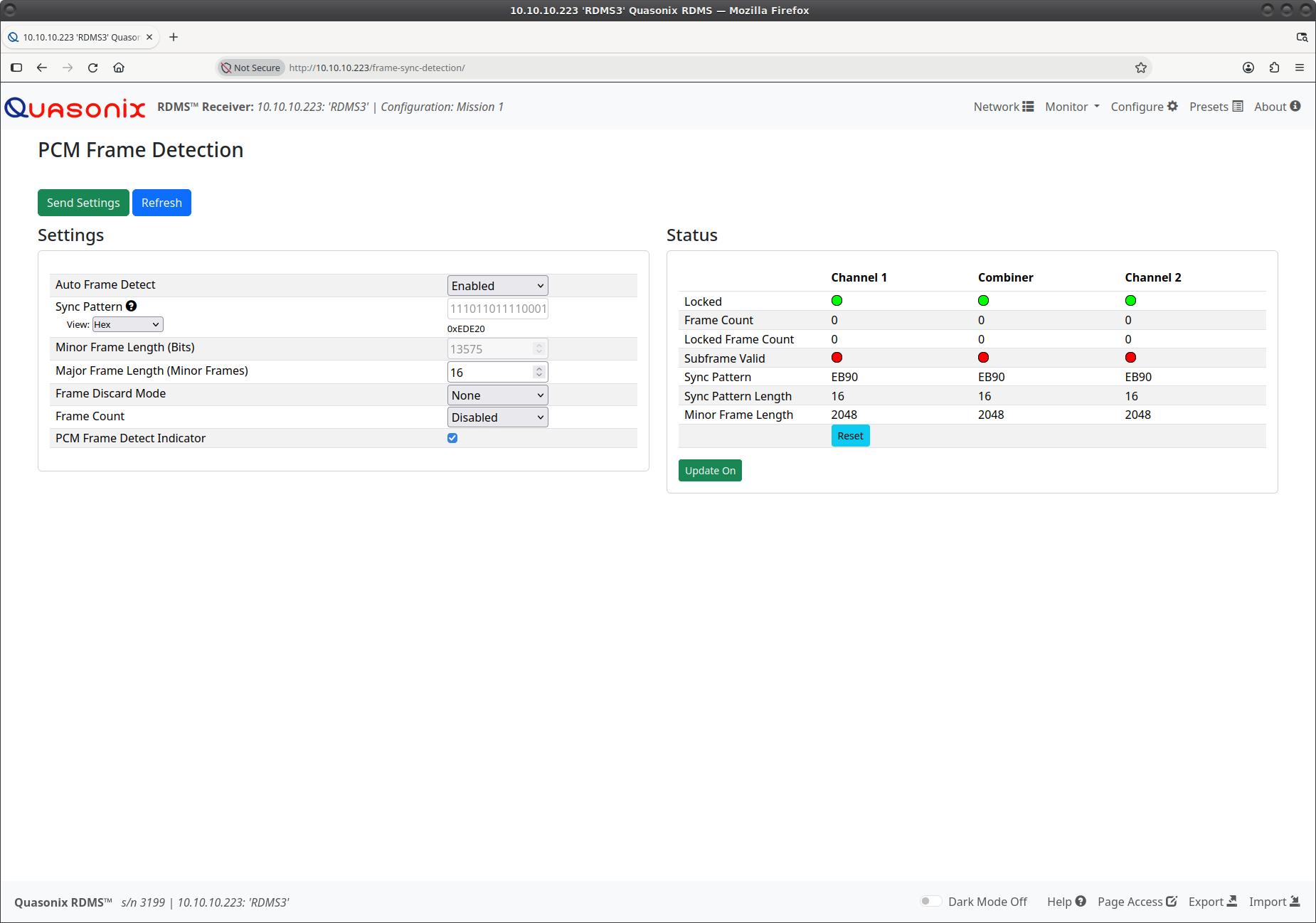
Task: Toggle the Update On status button
Action: 710,471
